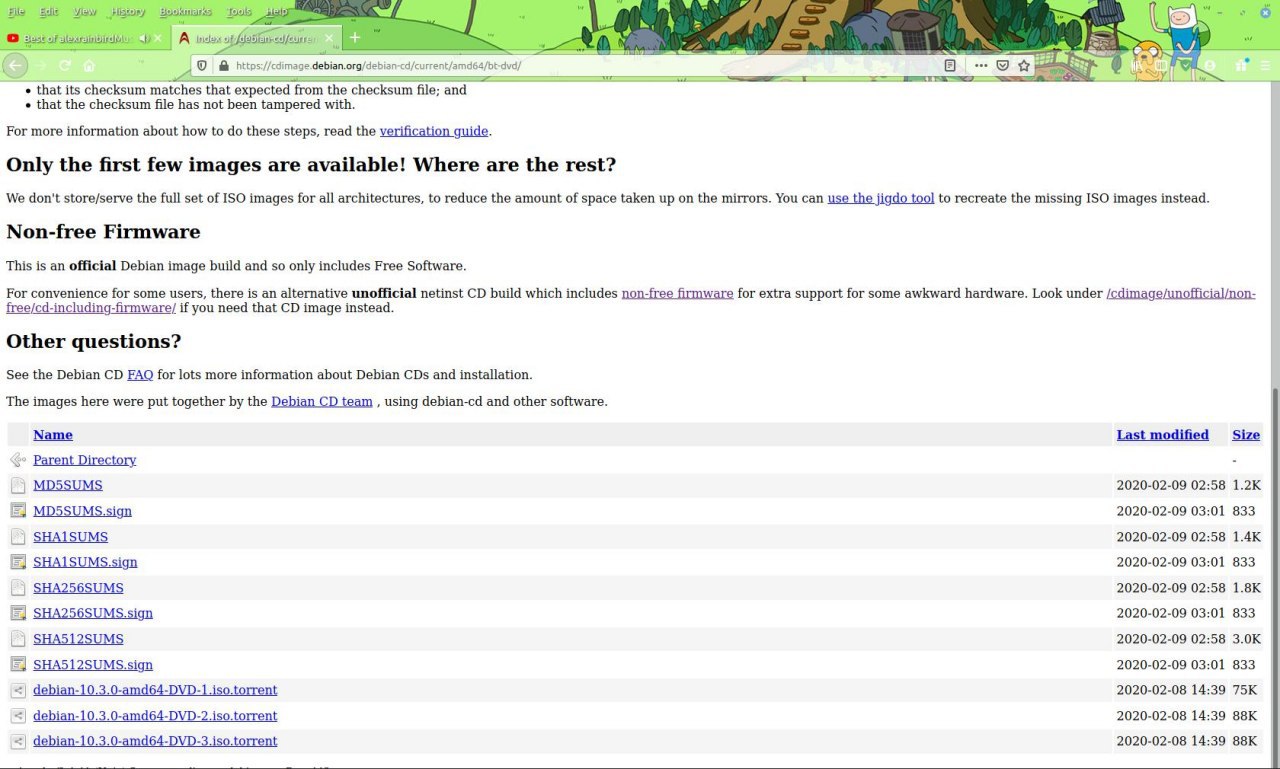This screenshot has width=1280, height=769.
Task: Go to Parent Directory link
Action: tap(84, 460)
